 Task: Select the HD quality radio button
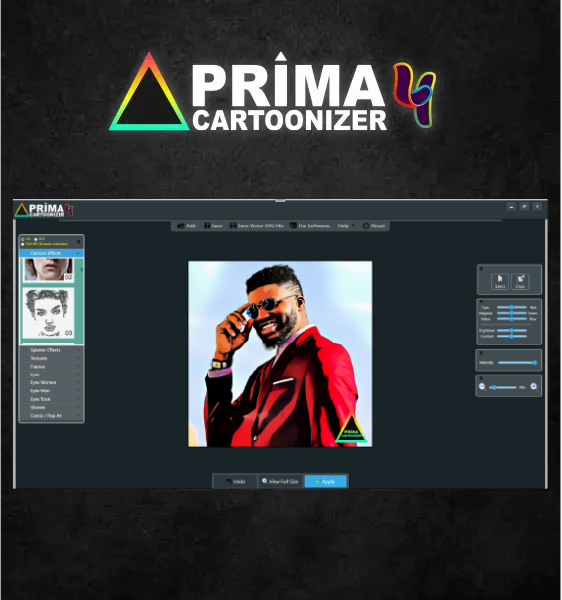point(36,239)
